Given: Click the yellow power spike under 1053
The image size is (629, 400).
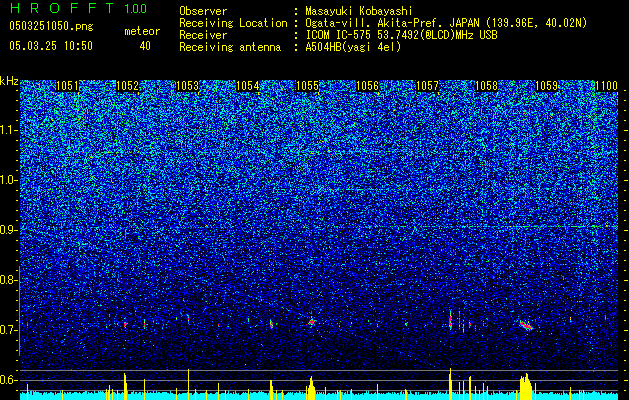Looking at the screenshot, I should [188, 384].
